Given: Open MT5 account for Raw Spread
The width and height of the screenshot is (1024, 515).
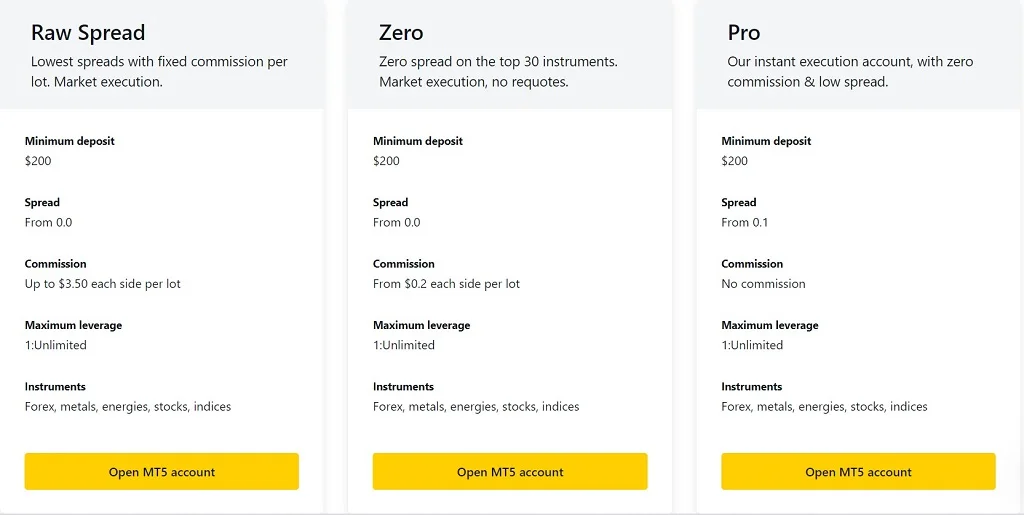Looking at the screenshot, I should (x=161, y=472).
